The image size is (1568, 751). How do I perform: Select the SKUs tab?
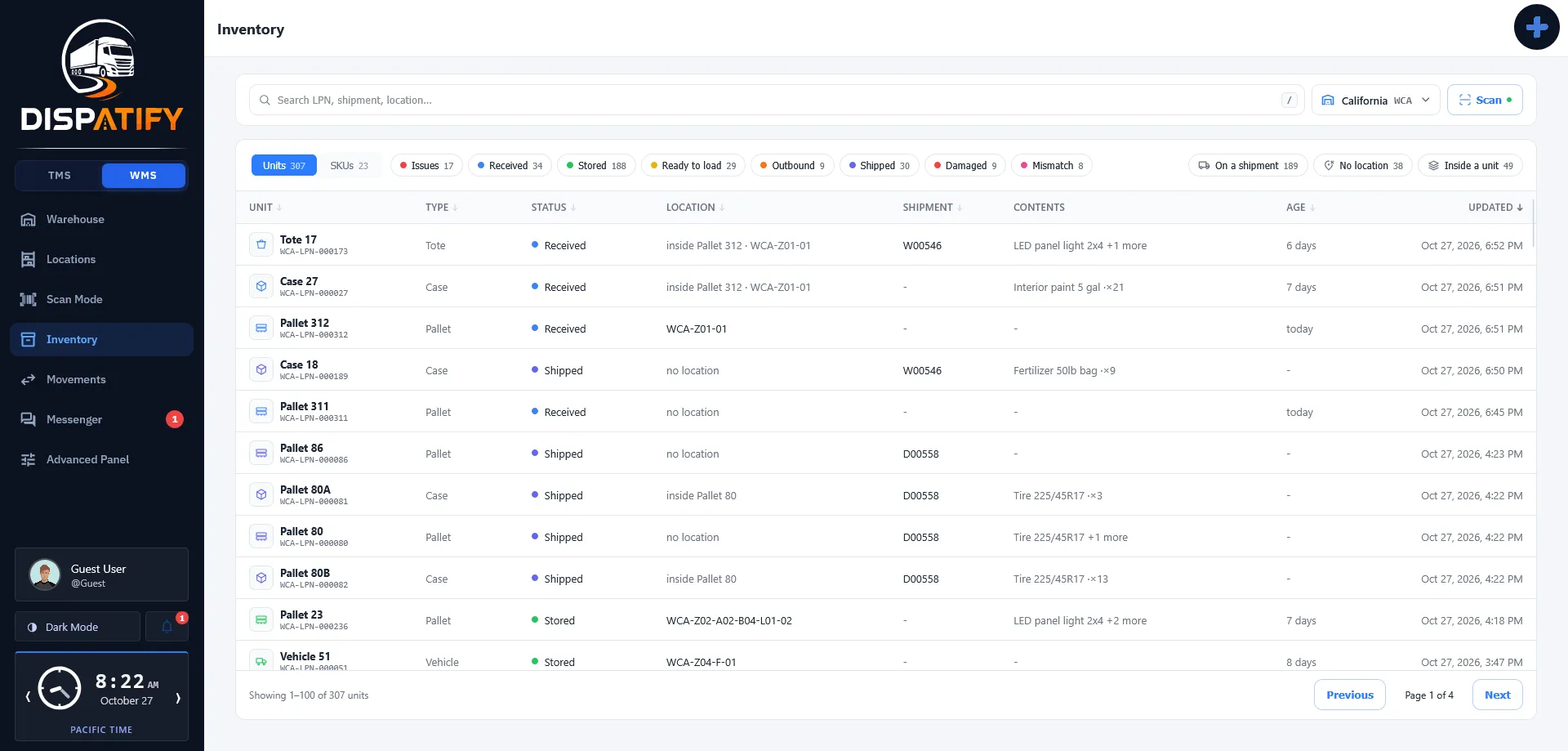tap(349, 165)
